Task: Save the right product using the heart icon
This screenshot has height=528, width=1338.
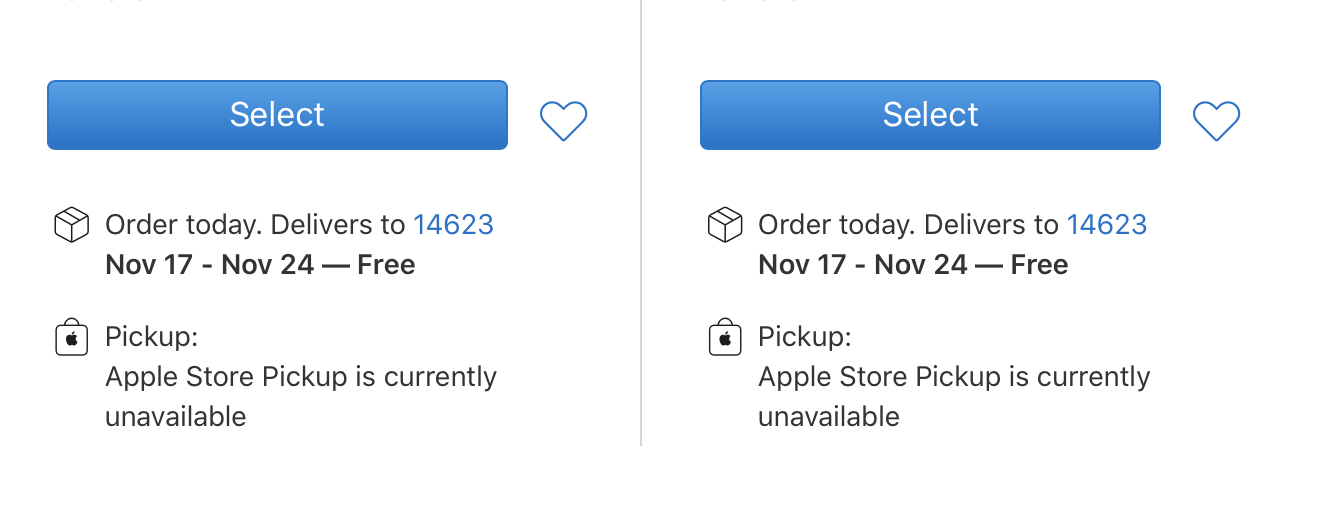Action: tap(1217, 121)
